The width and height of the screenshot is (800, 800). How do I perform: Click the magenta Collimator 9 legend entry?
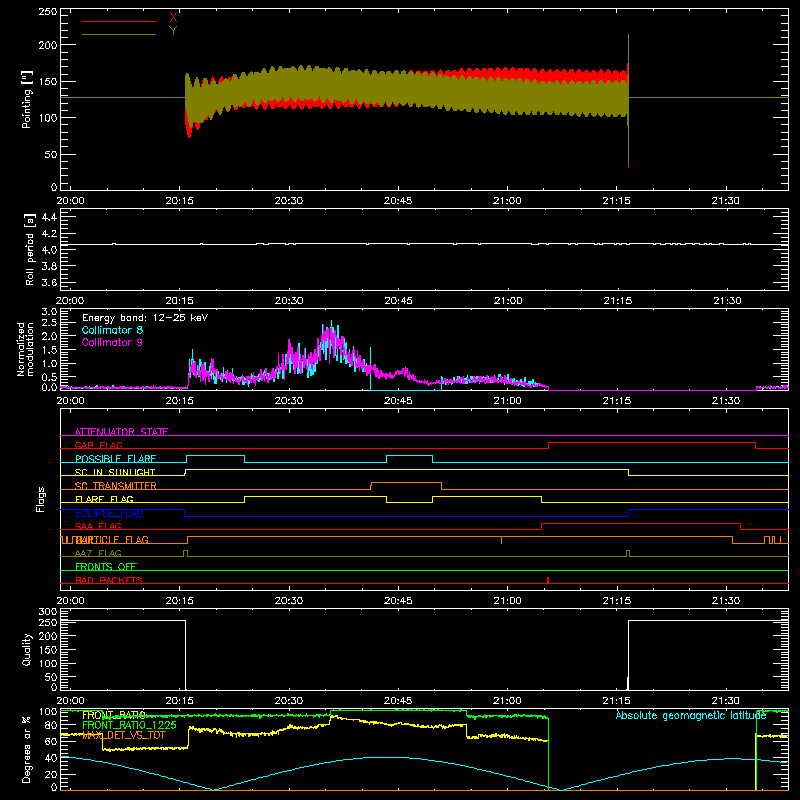[x=112, y=342]
